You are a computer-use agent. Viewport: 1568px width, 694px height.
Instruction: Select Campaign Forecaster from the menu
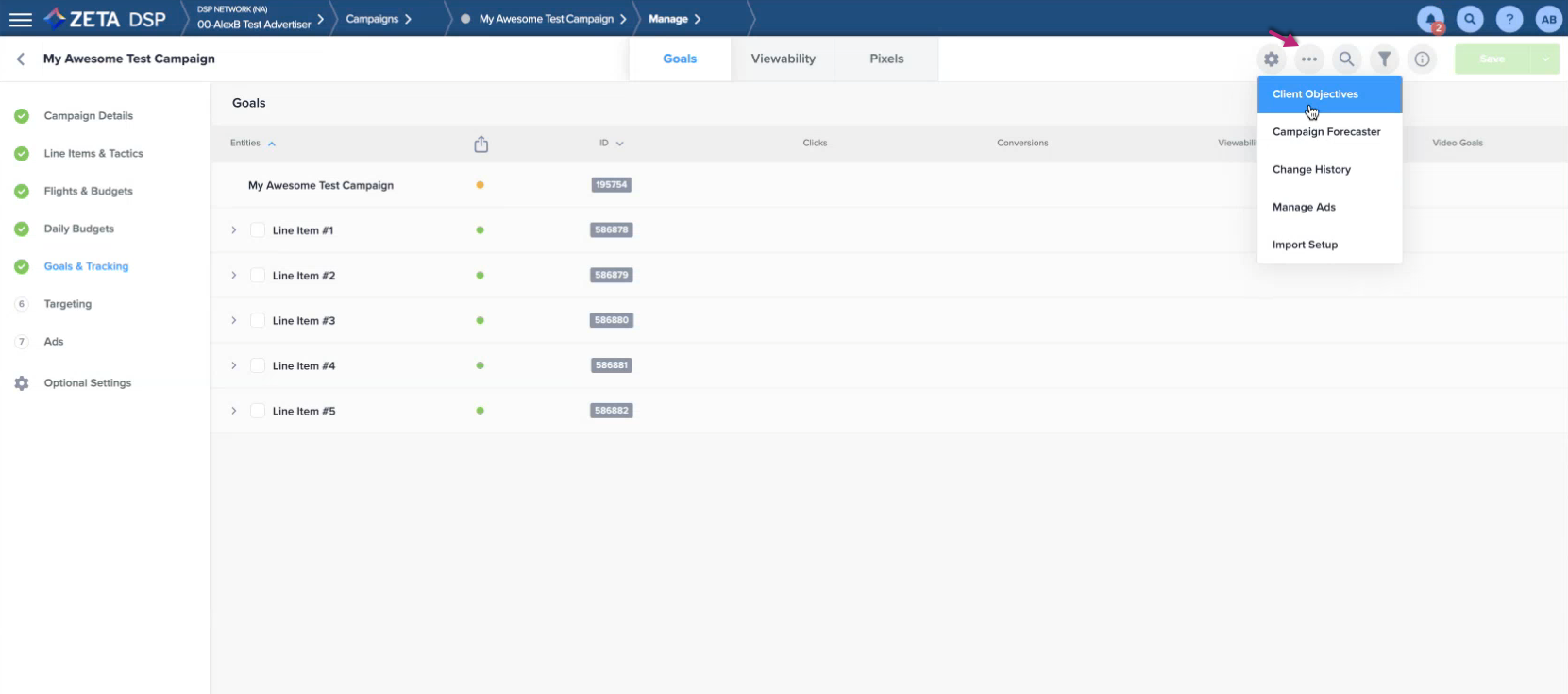coord(1325,132)
